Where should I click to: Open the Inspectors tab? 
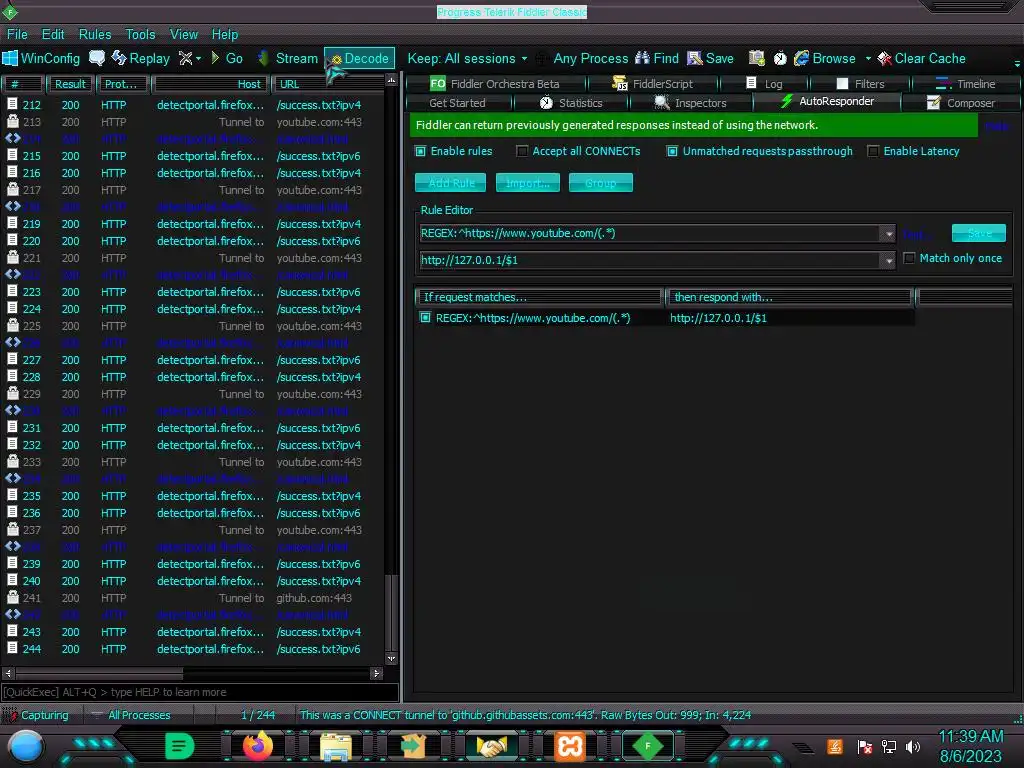coord(690,103)
